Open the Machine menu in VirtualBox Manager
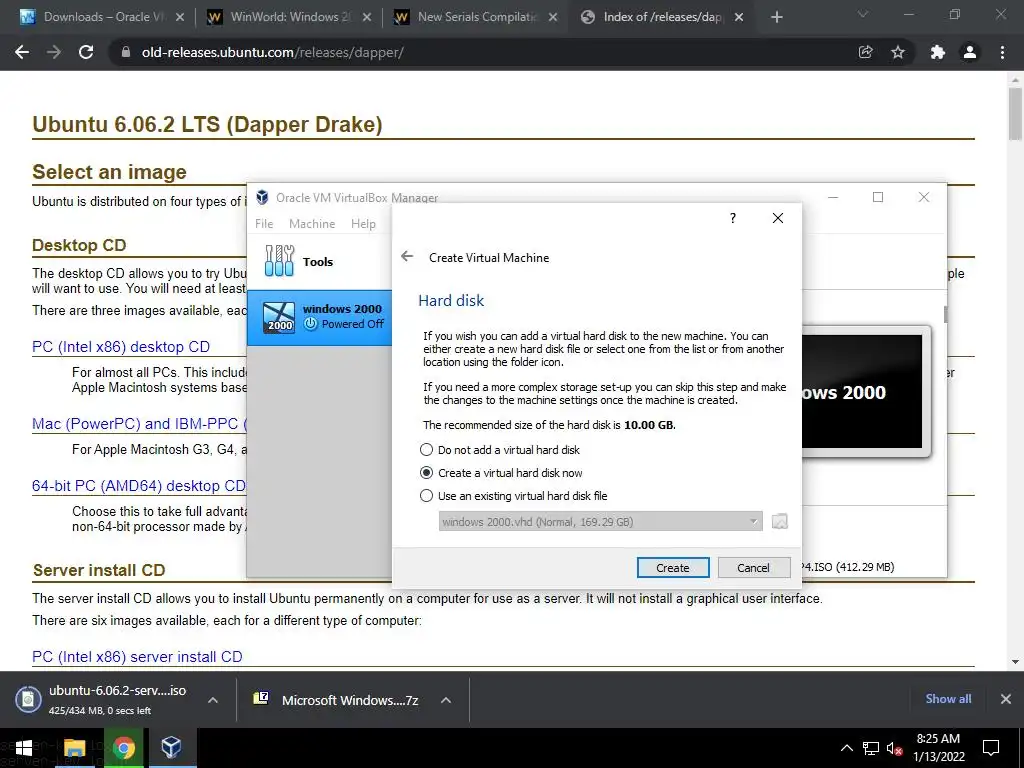This screenshot has height=768, width=1024. (312, 224)
